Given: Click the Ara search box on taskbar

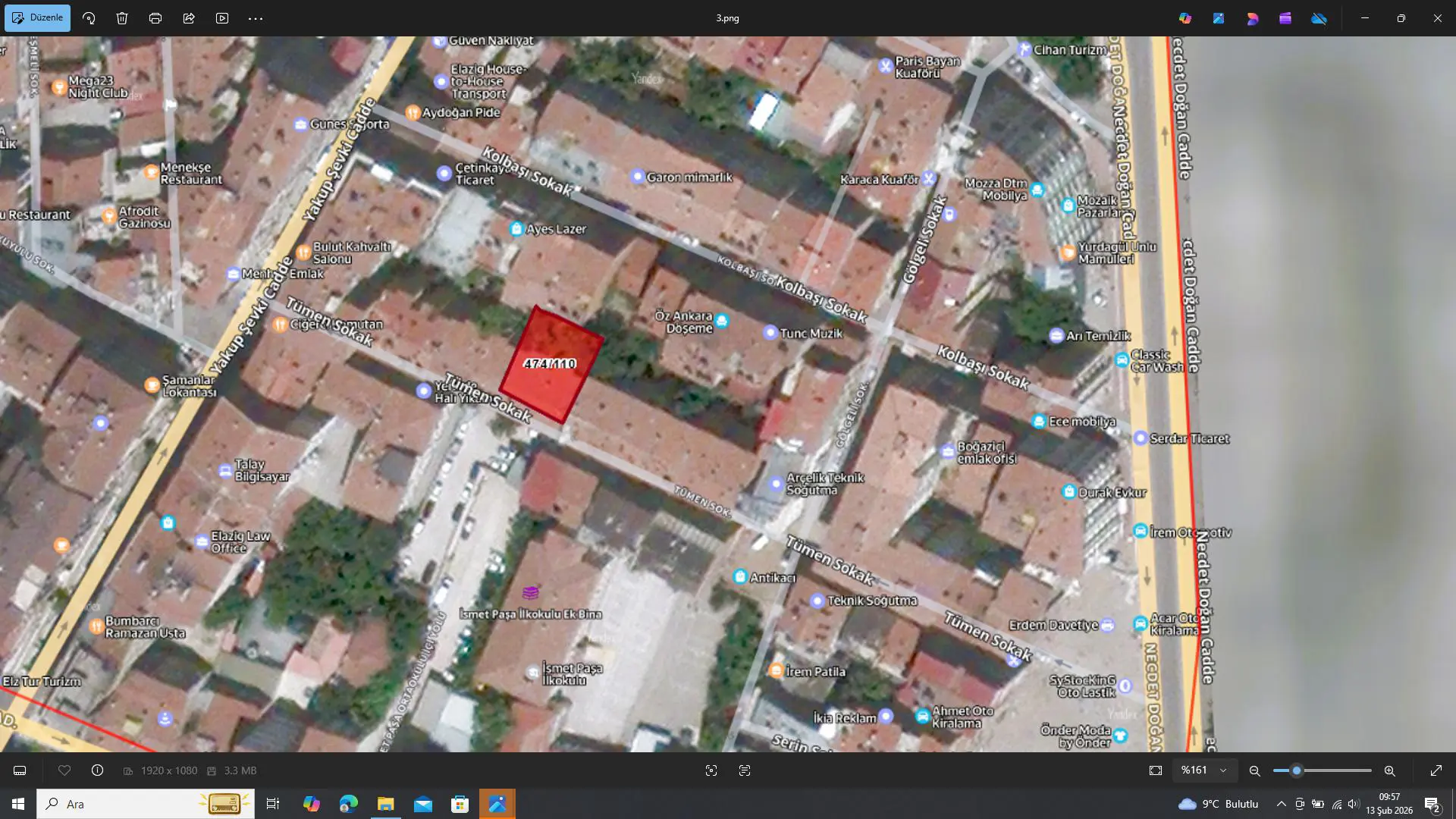Looking at the screenshot, I should point(146,804).
